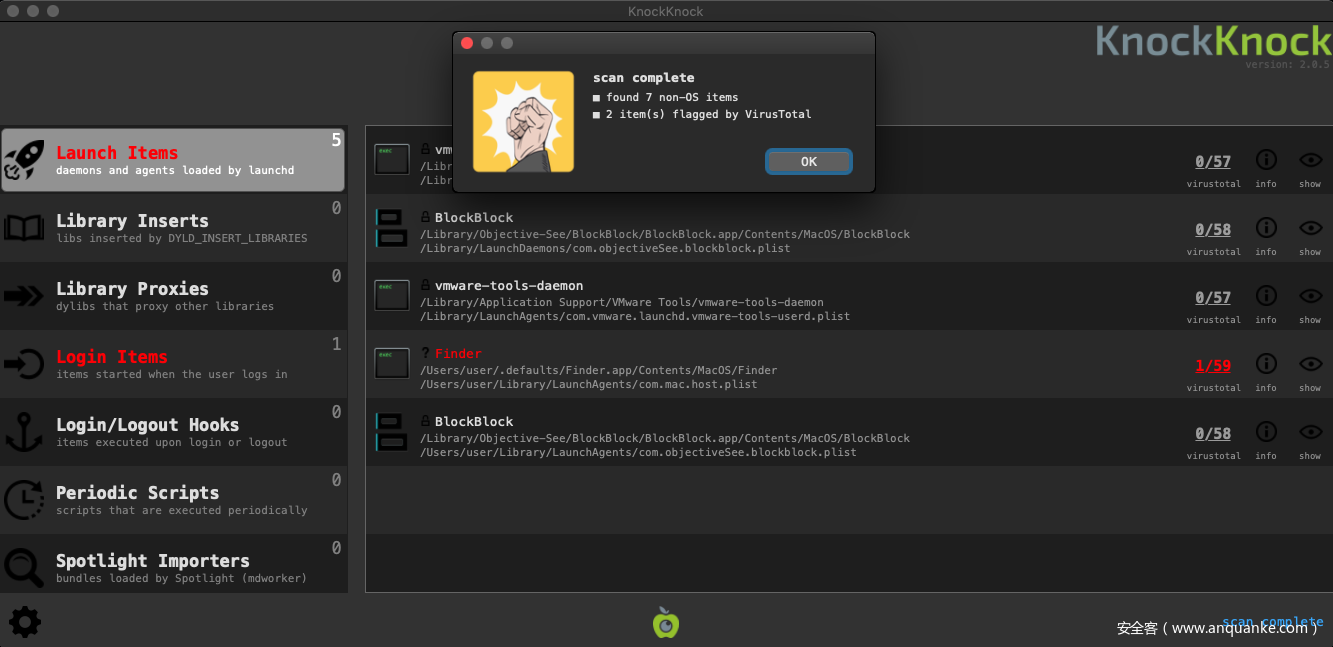Click Login Items count badge 1
1333x647 pixels.
pos(336,344)
